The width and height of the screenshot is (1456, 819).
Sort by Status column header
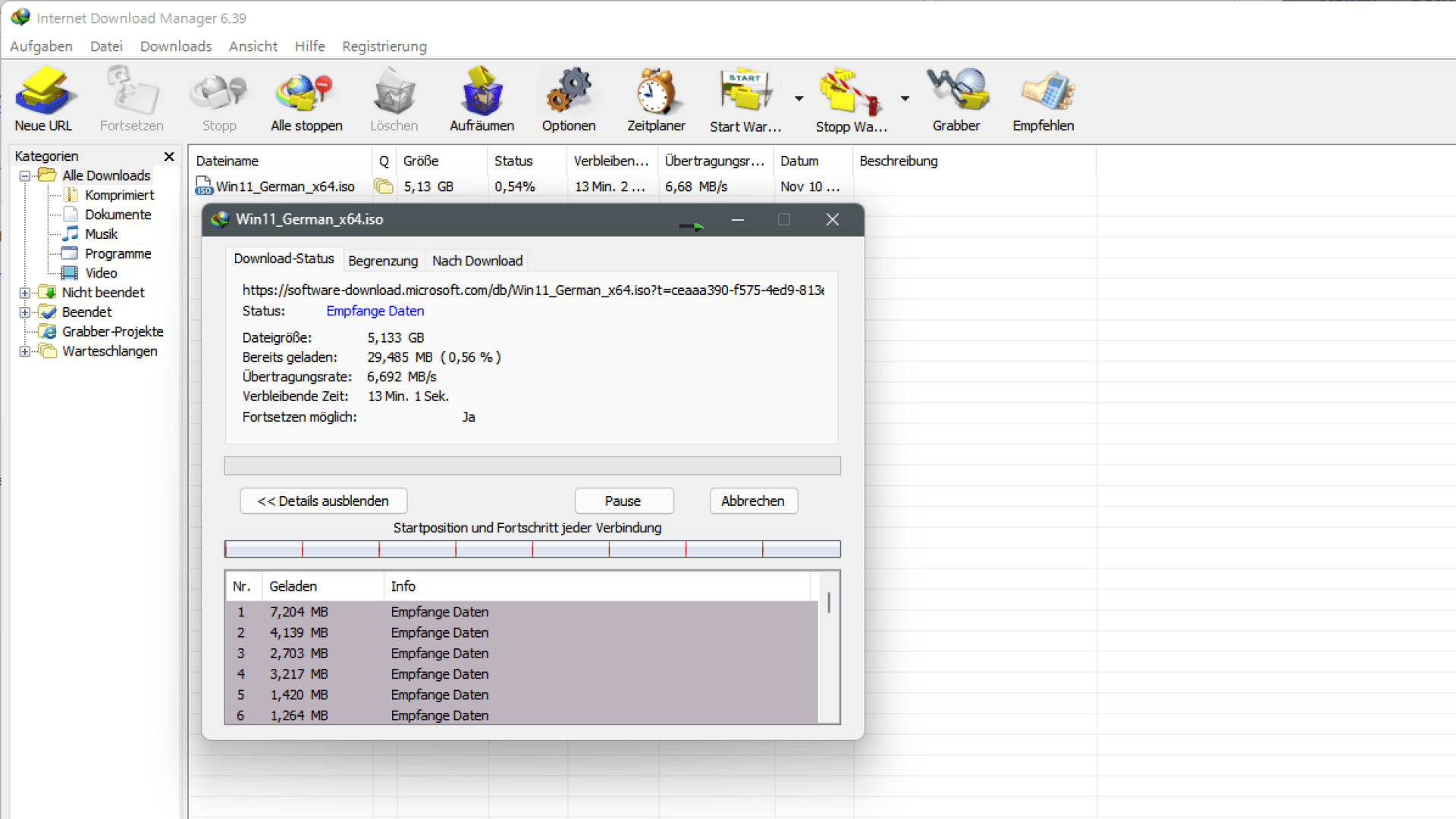pos(528,161)
